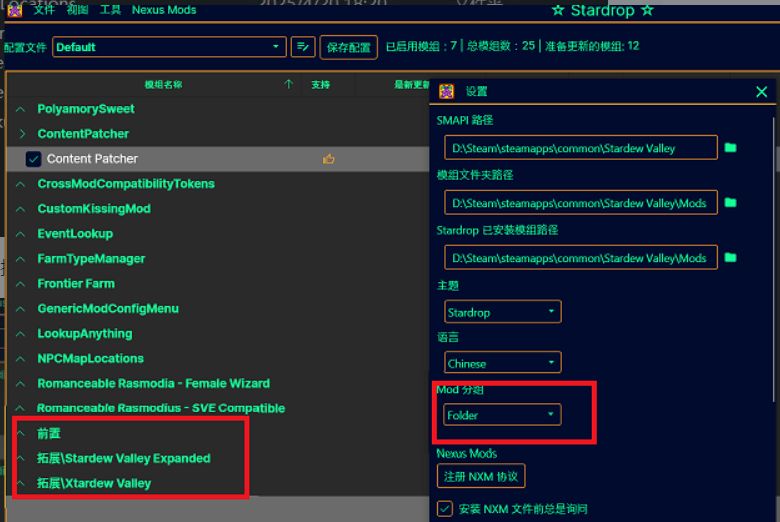Expand the Frontier Farm group
The height and width of the screenshot is (522, 780).
20,284
